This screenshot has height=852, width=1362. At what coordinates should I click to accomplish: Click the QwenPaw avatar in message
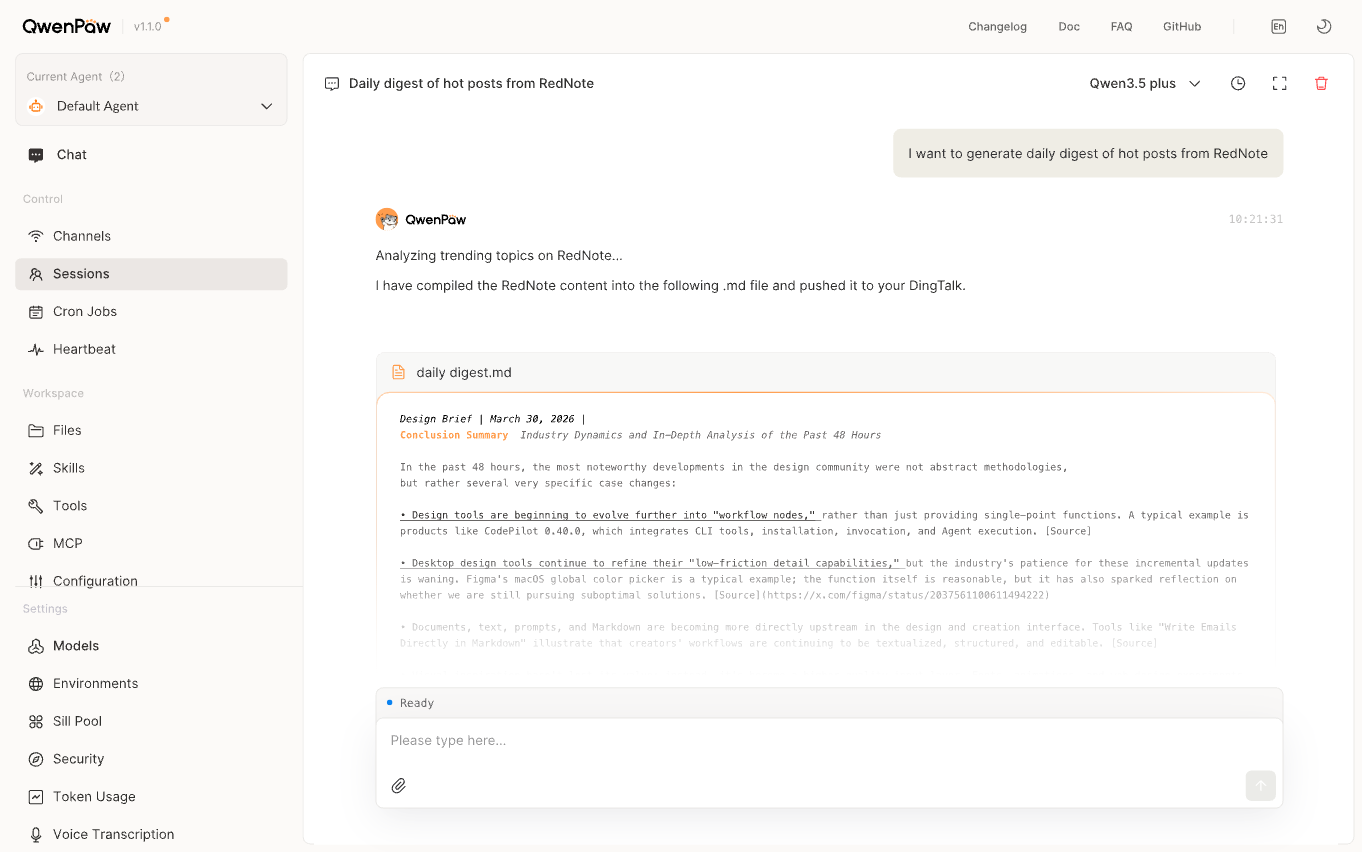coord(387,219)
